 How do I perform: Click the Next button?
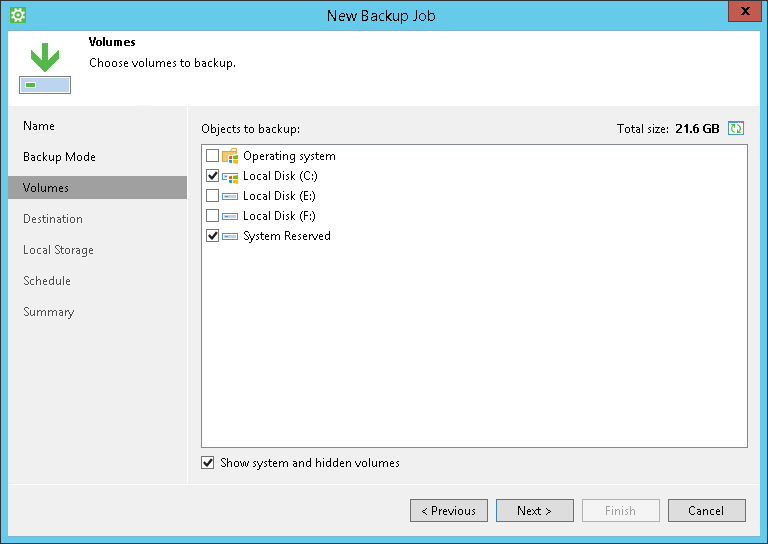coord(535,511)
